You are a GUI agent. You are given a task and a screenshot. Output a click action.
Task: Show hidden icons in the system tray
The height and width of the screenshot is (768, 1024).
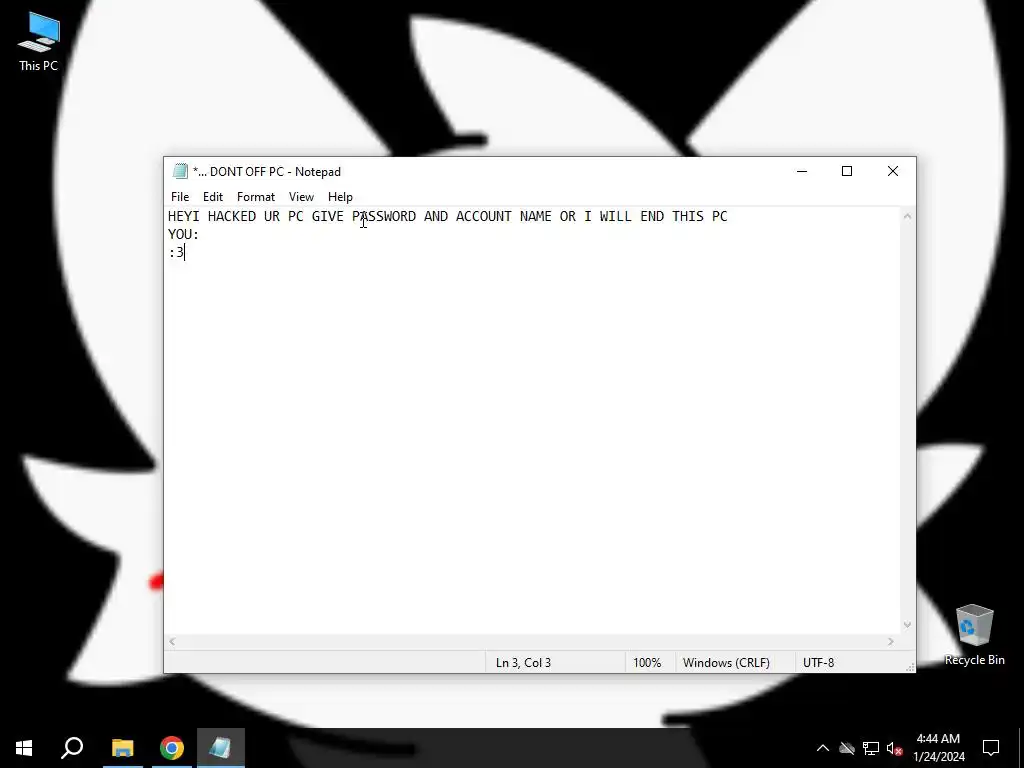[823, 748]
